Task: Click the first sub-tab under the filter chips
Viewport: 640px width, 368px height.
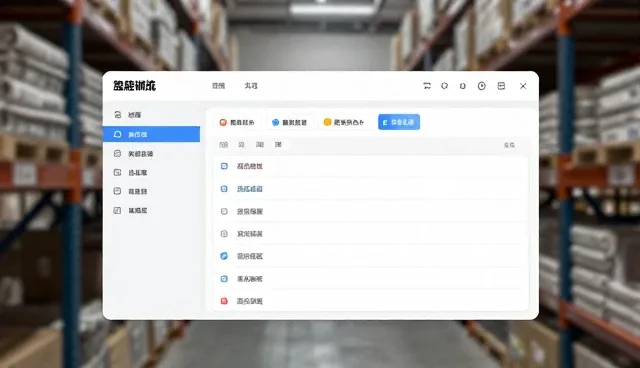Action: click(x=224, y=144)
